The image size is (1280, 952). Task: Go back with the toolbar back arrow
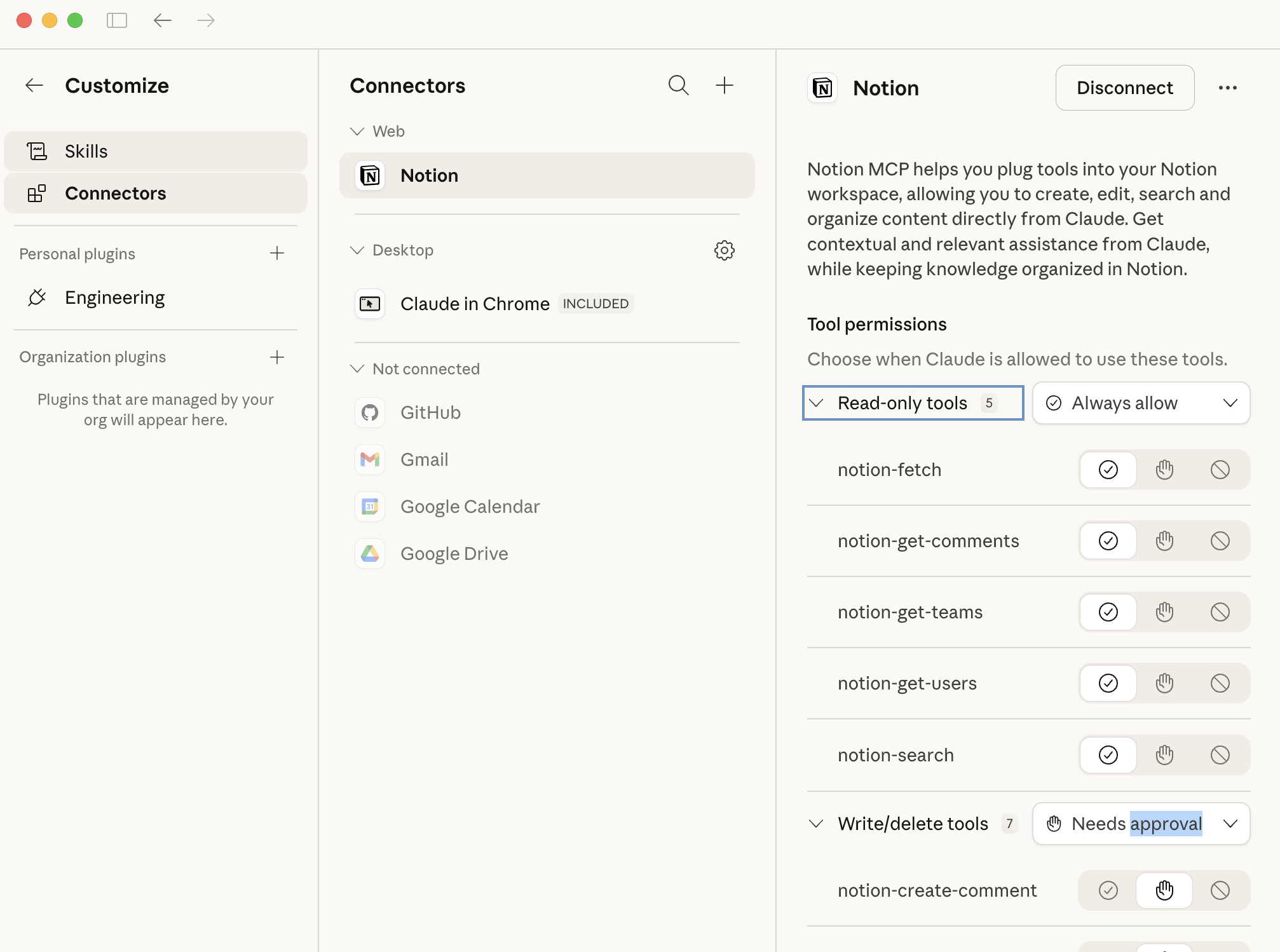pyautogui.click(x=163, y=20)
